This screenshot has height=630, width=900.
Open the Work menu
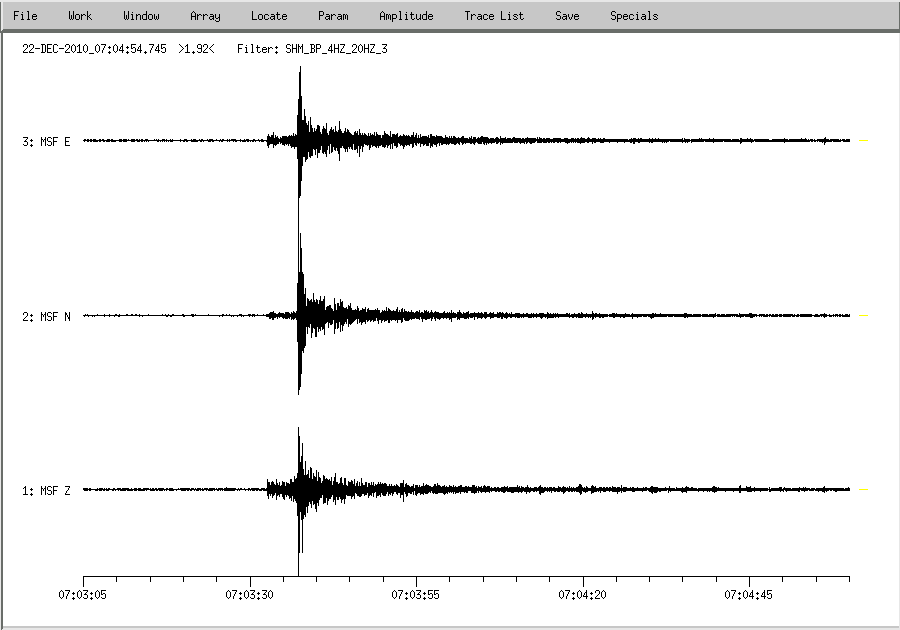pos(80,16)
